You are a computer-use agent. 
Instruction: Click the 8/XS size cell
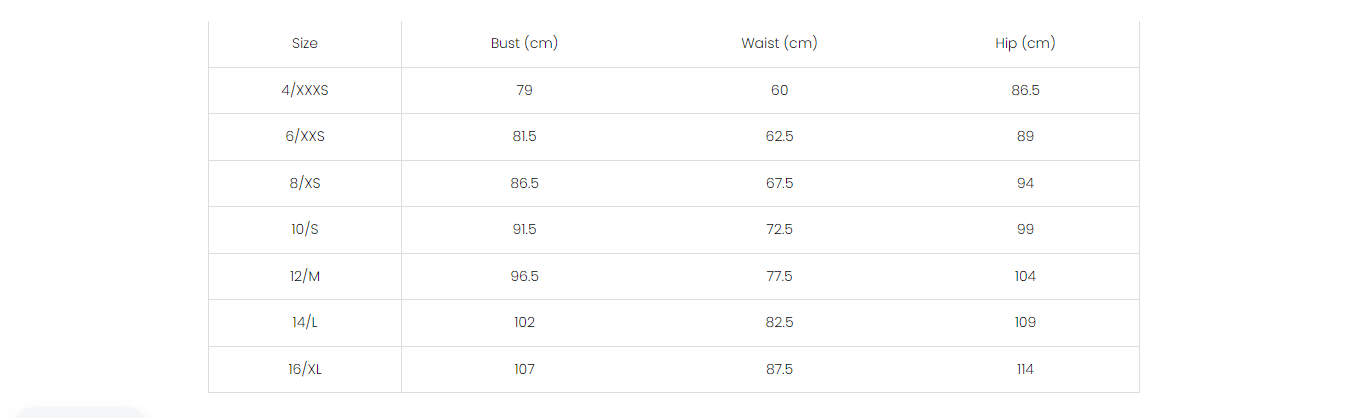coord(305,183)
